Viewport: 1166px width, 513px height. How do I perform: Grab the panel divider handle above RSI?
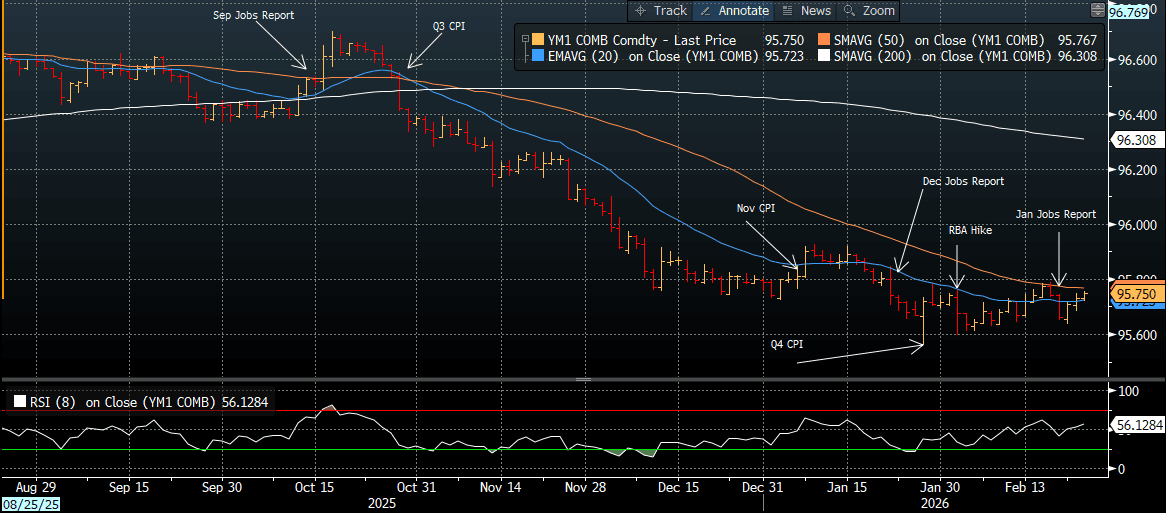pos(583,379)
